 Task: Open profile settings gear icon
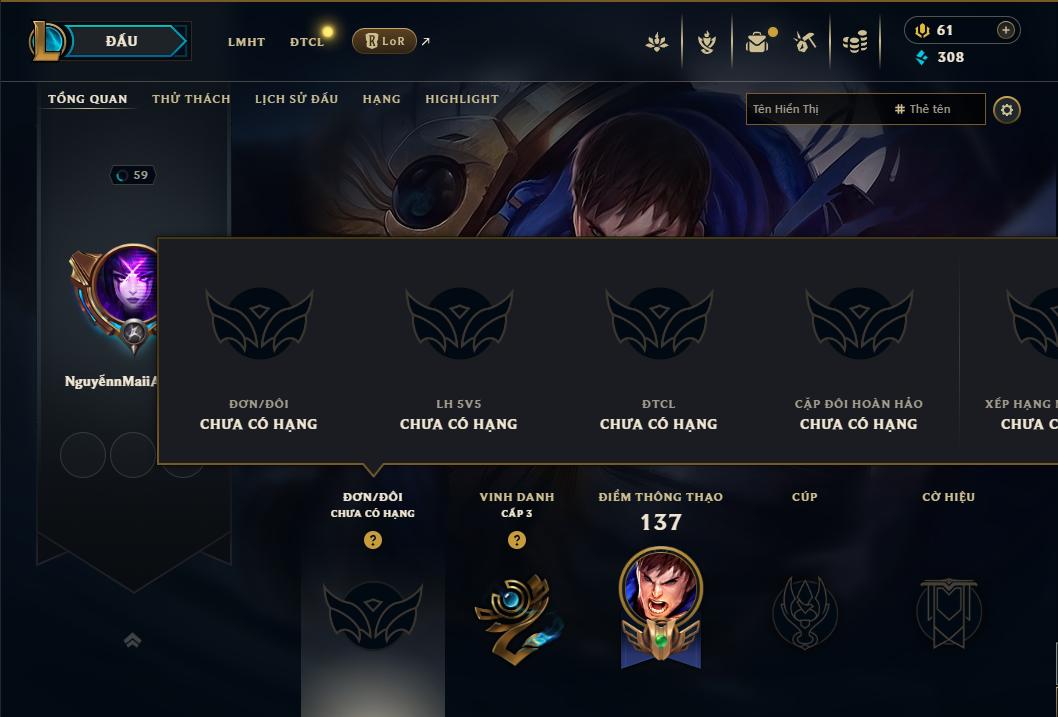coord(1007,110)
